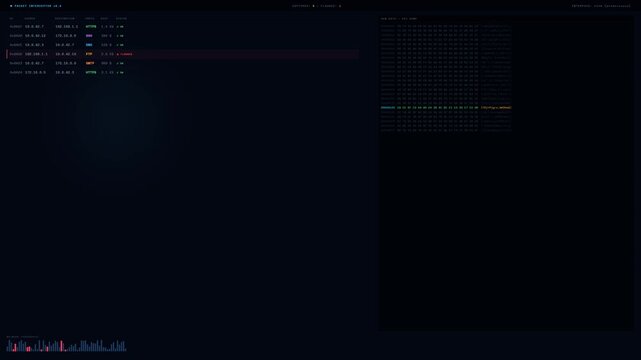Select destination 192.168.1.1 in the first row
Viewport: 641px width, 360px height.
coord(67,27)
